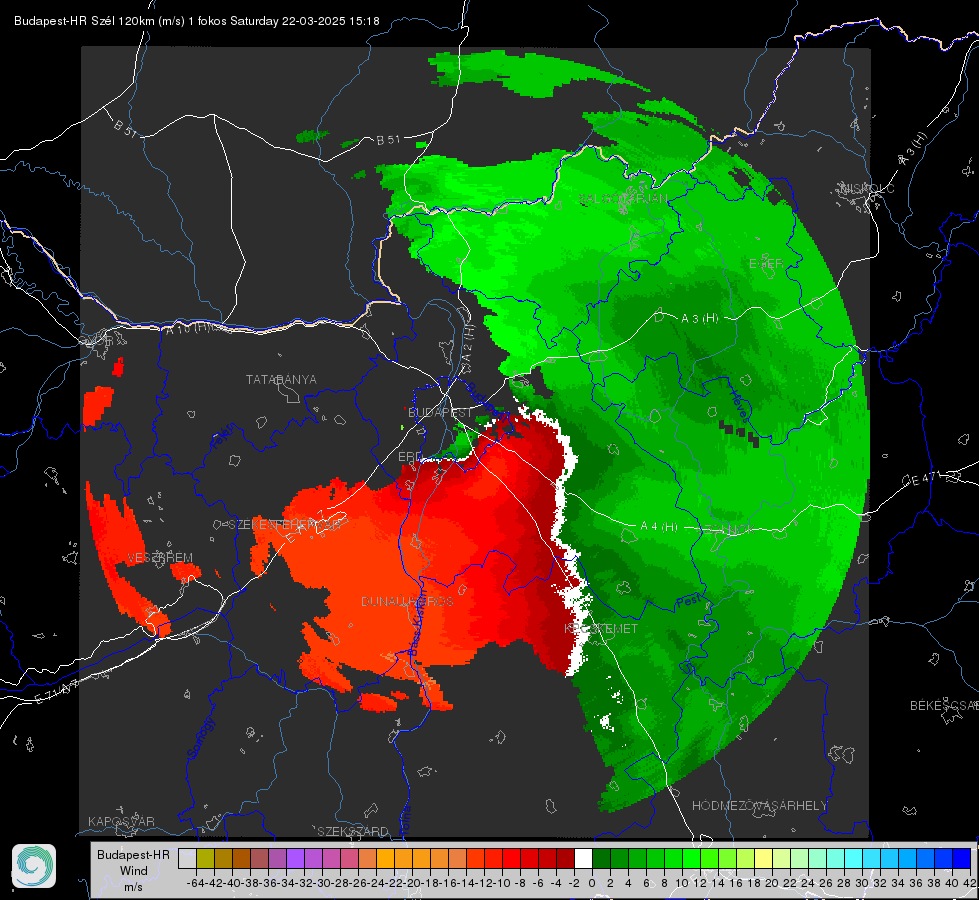Click the MISKOLC city label
The width and height of the screenshot is (979, 900).
tap(867, 188)
